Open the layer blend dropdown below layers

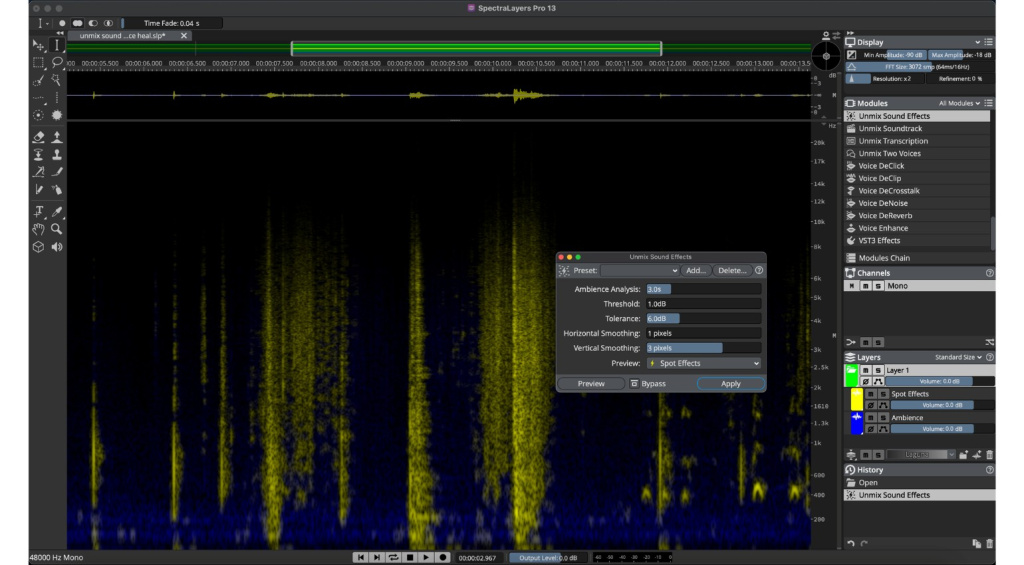pos(921,455)
